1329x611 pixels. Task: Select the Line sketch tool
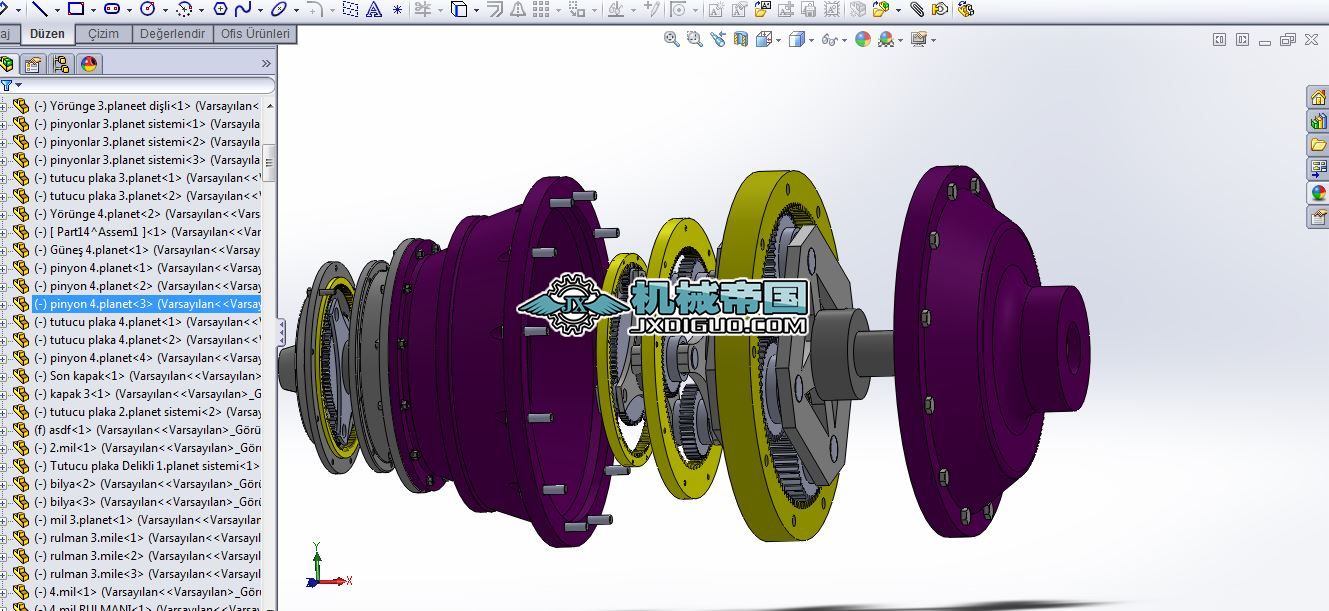[40, 9]
